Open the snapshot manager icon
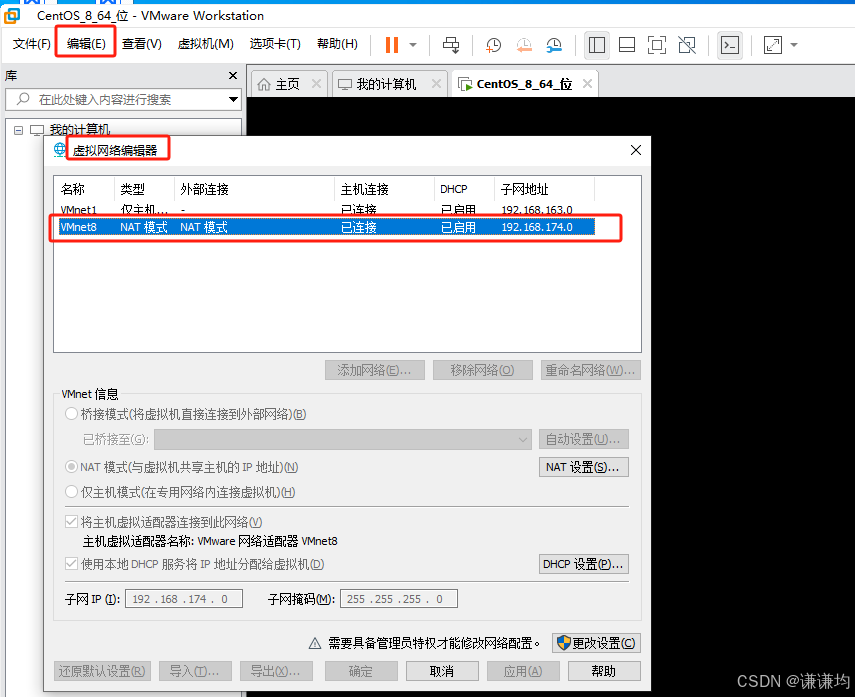This screenshot has height=697, width=855. (x=554, y=45)
